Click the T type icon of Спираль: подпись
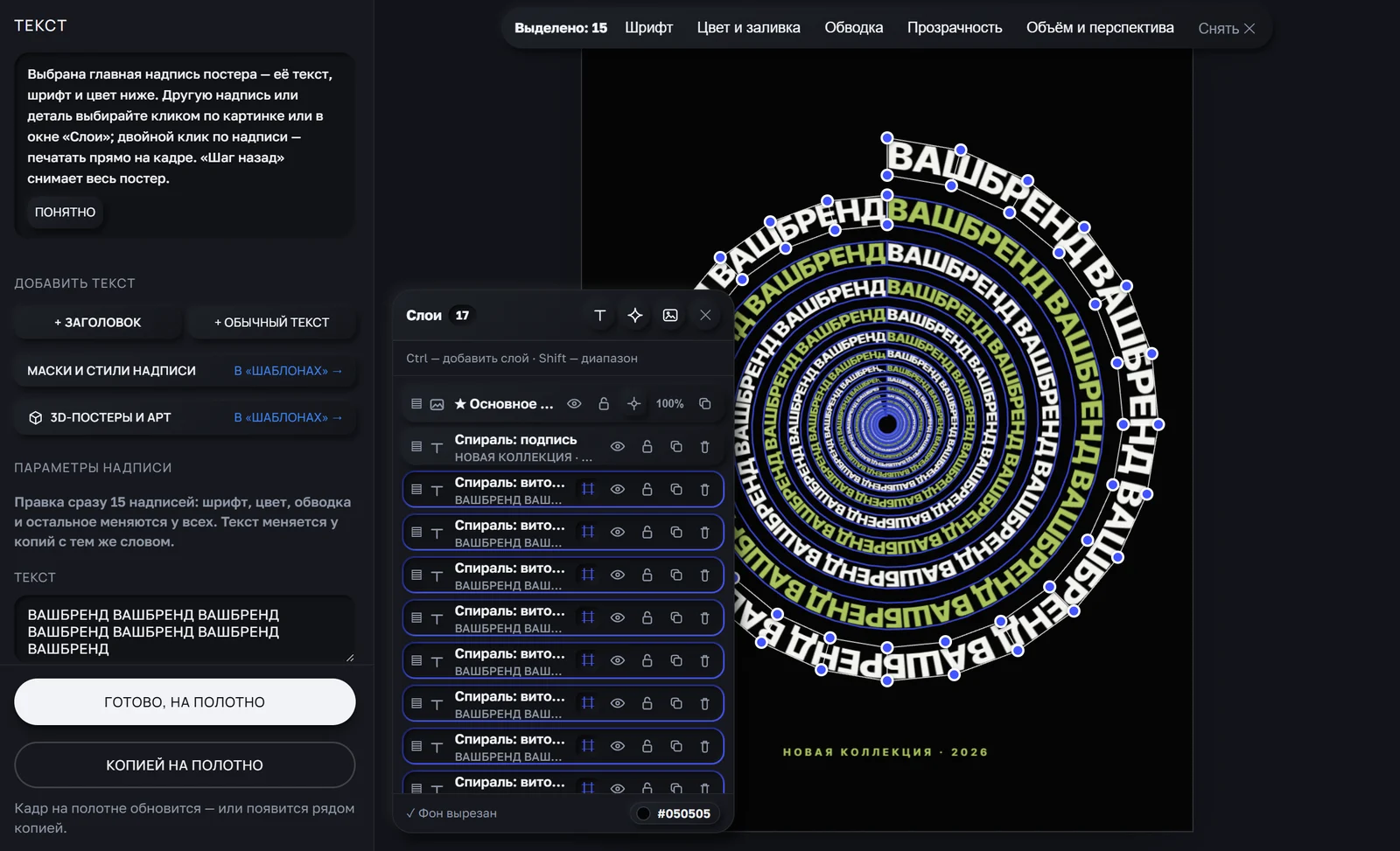 [x=437, y=447]
